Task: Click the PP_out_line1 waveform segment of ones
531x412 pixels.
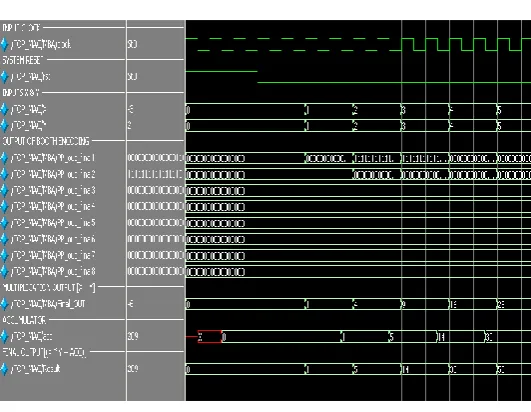Action: tap(377, 158)
